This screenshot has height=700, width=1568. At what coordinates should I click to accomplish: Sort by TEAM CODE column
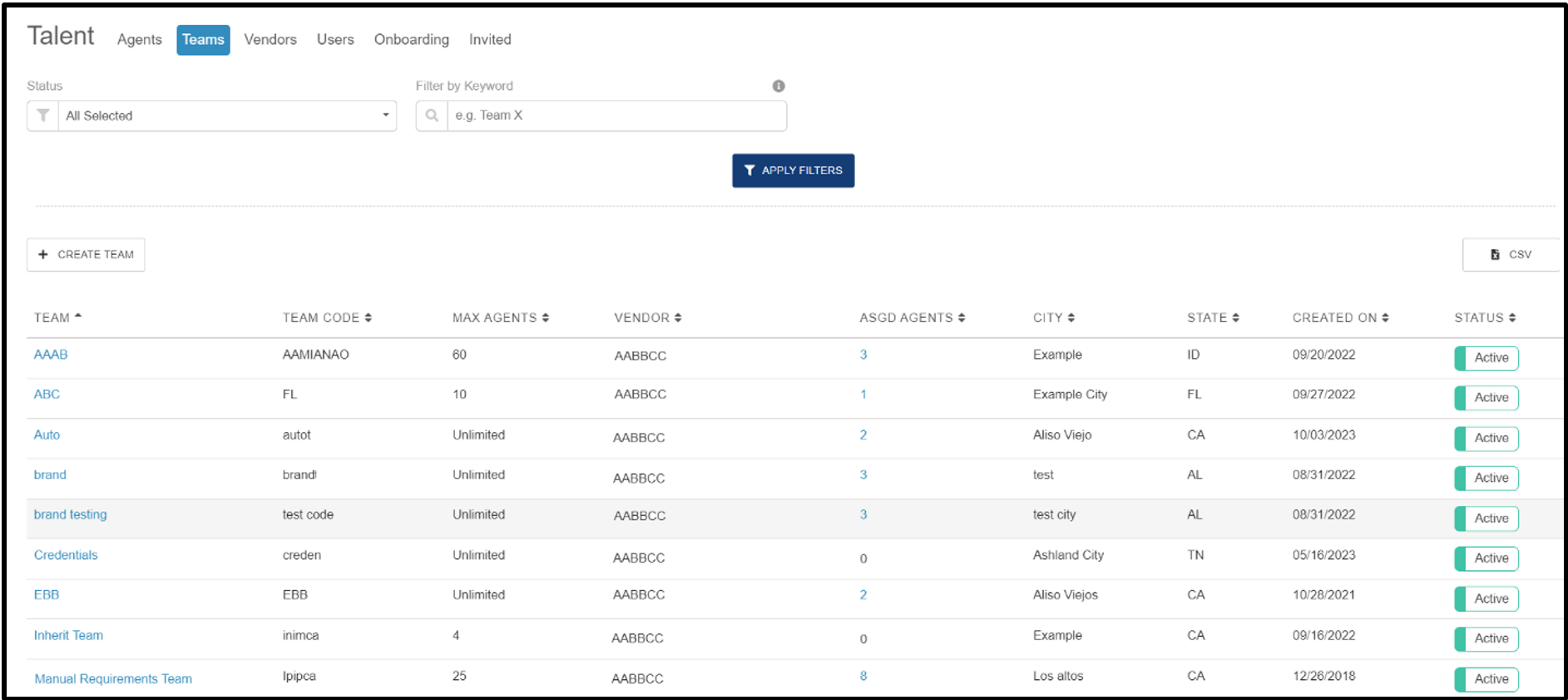pyautogui.click(x=327, y=318)
